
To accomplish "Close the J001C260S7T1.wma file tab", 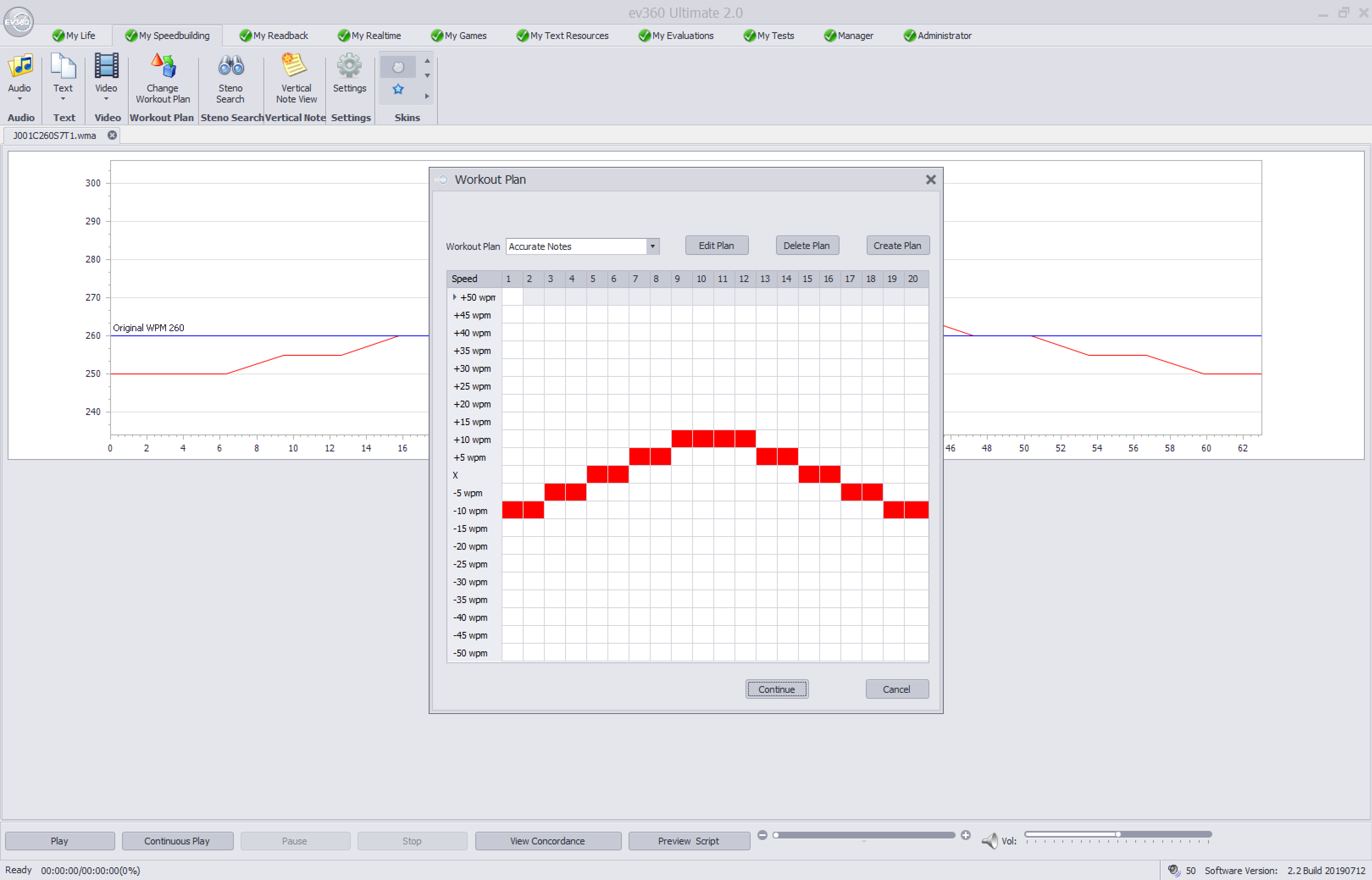I will [x=113, y=136].
